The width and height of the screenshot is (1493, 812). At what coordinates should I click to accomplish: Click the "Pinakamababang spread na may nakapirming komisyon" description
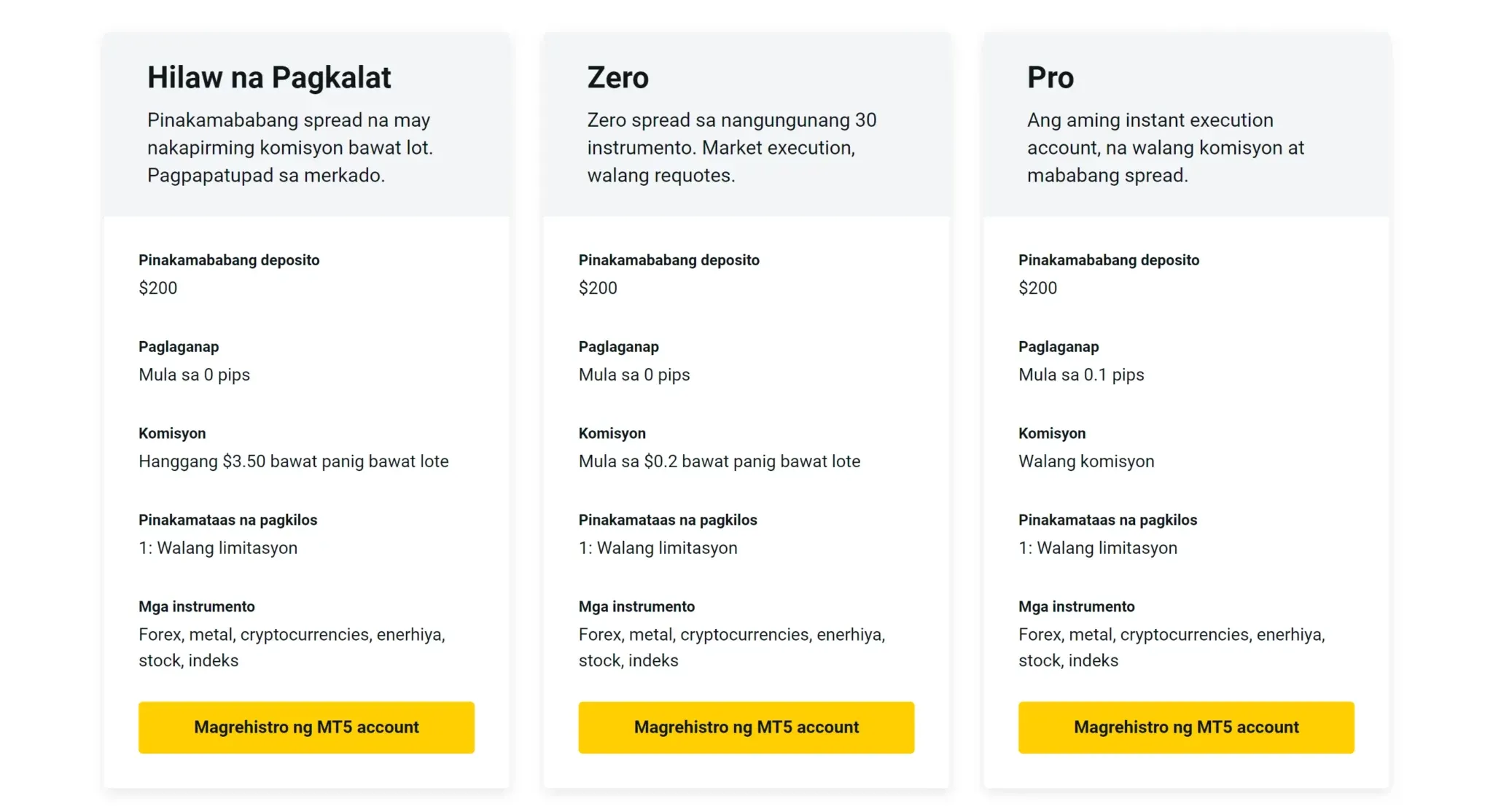click(290, 147)
